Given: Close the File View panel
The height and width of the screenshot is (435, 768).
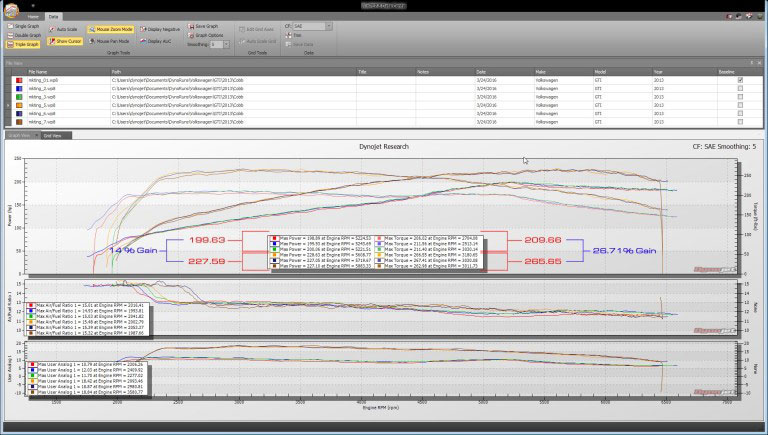Looking at the screenshot, I should (x=759, y=63).
